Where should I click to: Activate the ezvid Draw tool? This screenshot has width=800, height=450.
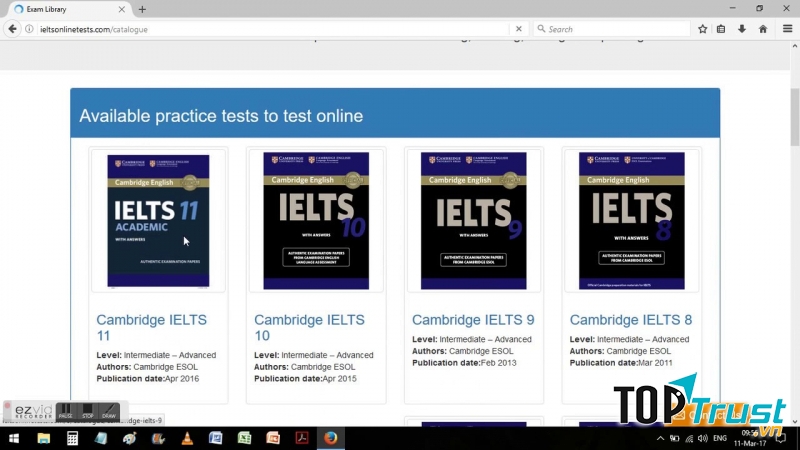pos(109,411)
